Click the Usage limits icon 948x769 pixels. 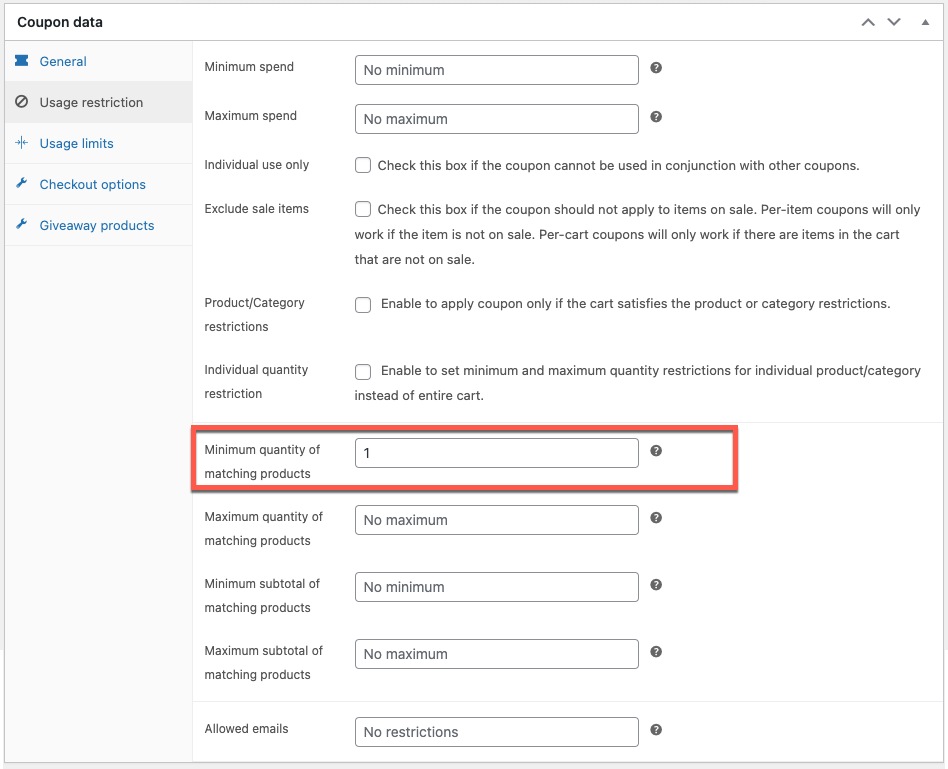pos(22,143)
